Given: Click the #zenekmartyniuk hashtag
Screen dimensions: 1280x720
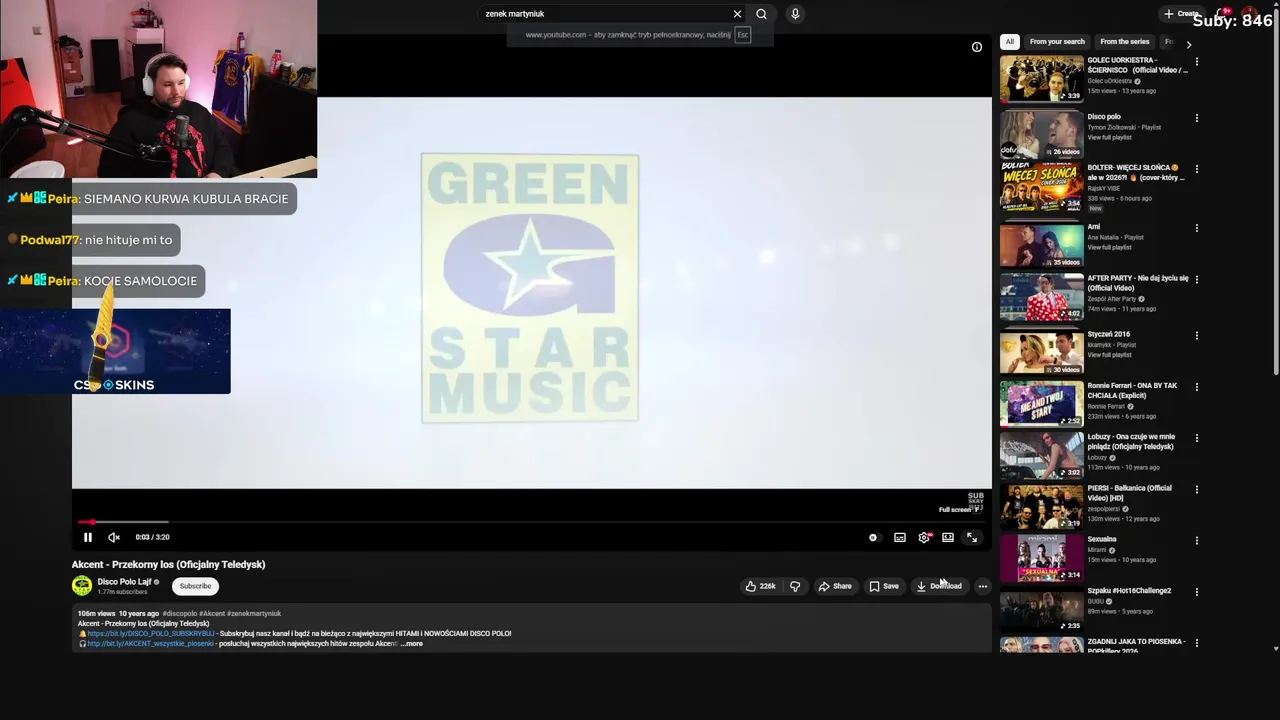Looking at the screenshot, I should tap(254, 614).
